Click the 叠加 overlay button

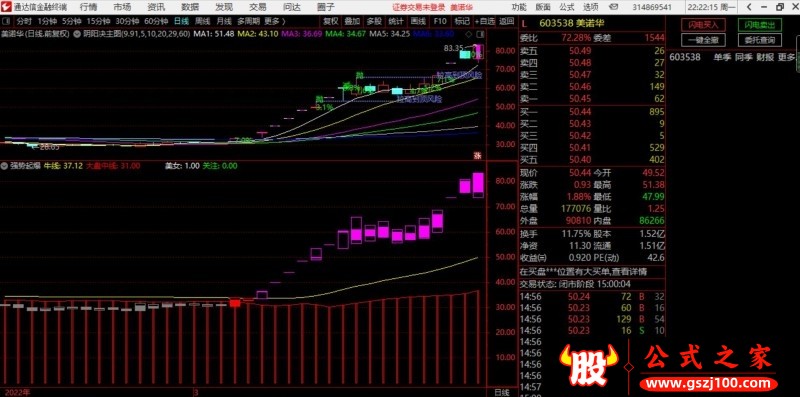(352, 21)
